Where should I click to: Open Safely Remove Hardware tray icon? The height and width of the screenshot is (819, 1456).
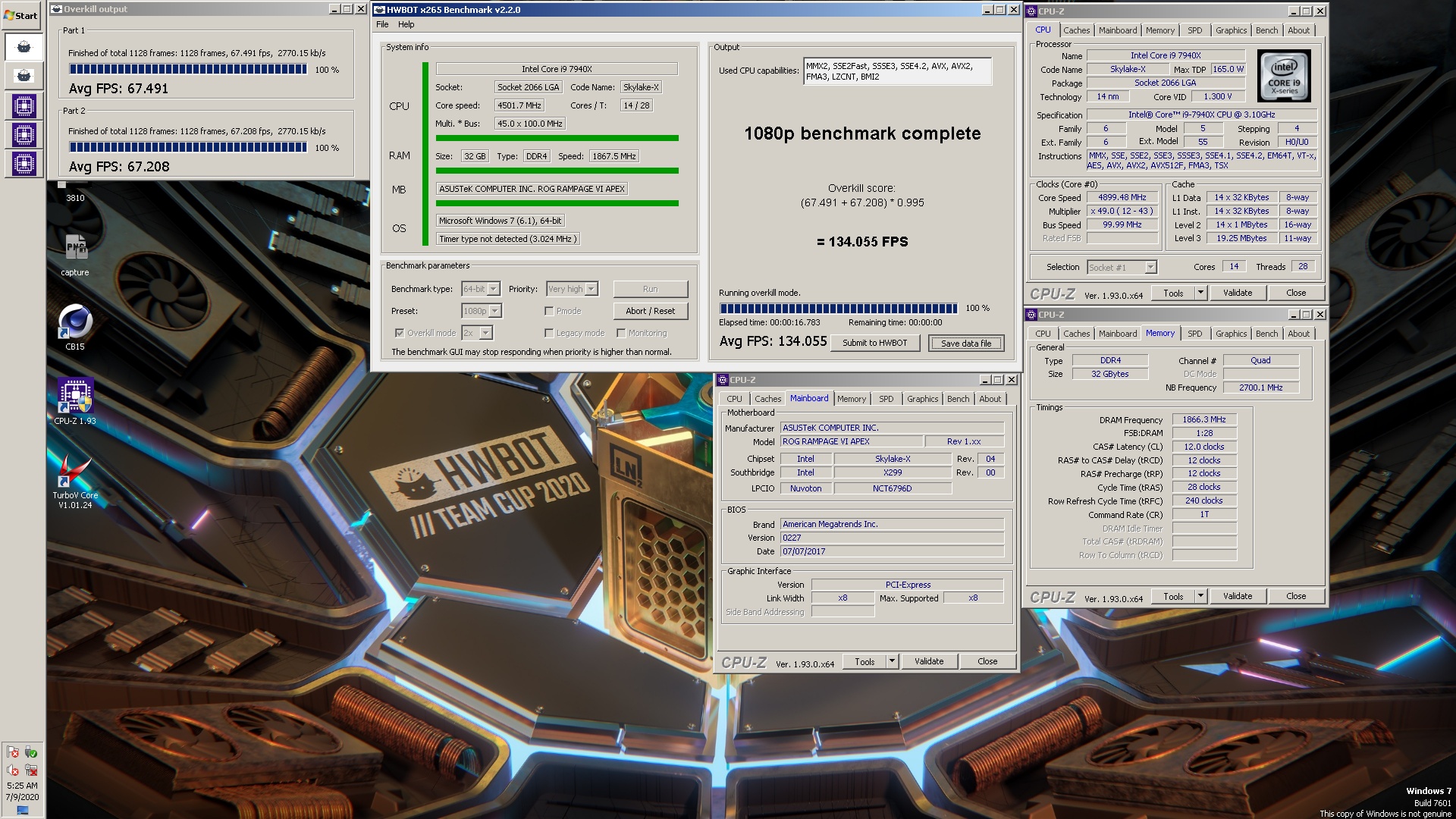point(31,752)
